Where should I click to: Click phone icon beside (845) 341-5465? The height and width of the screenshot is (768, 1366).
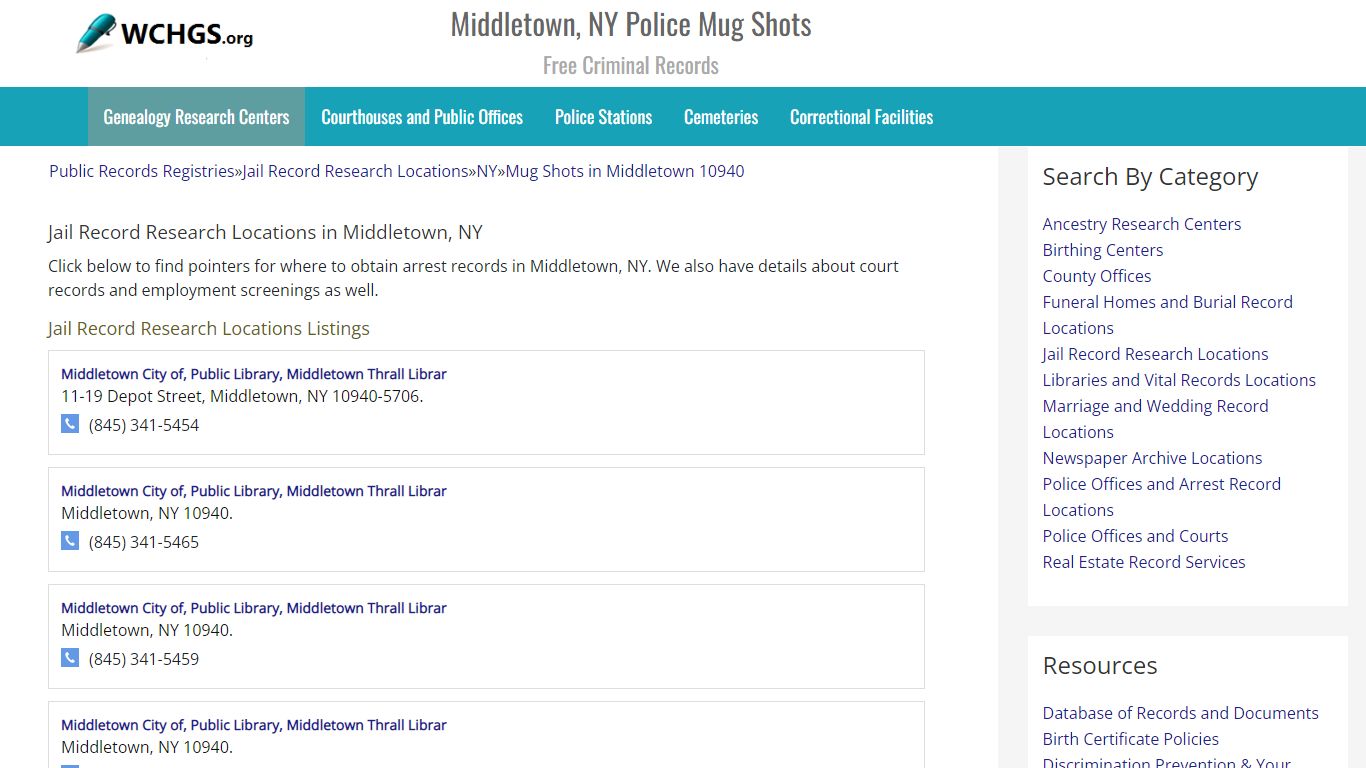click(x=70, y=541)
